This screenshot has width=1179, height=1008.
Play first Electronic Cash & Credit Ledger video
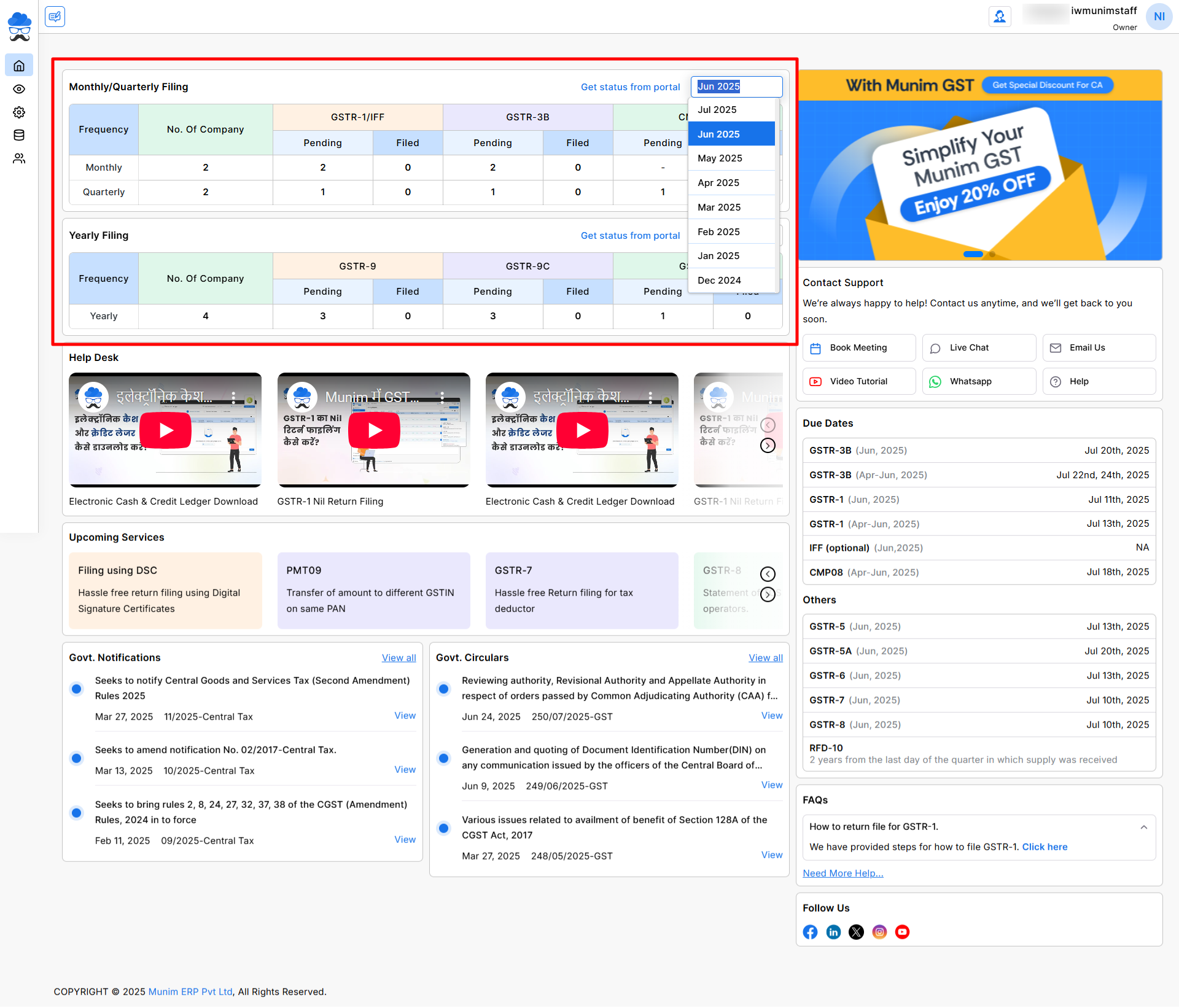click(165, 430)
